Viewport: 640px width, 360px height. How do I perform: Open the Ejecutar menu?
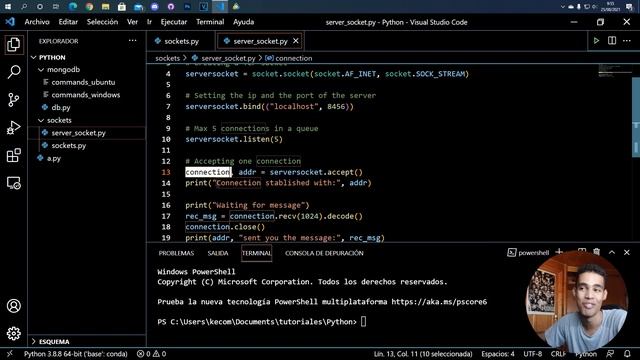(x=173, y=22)
